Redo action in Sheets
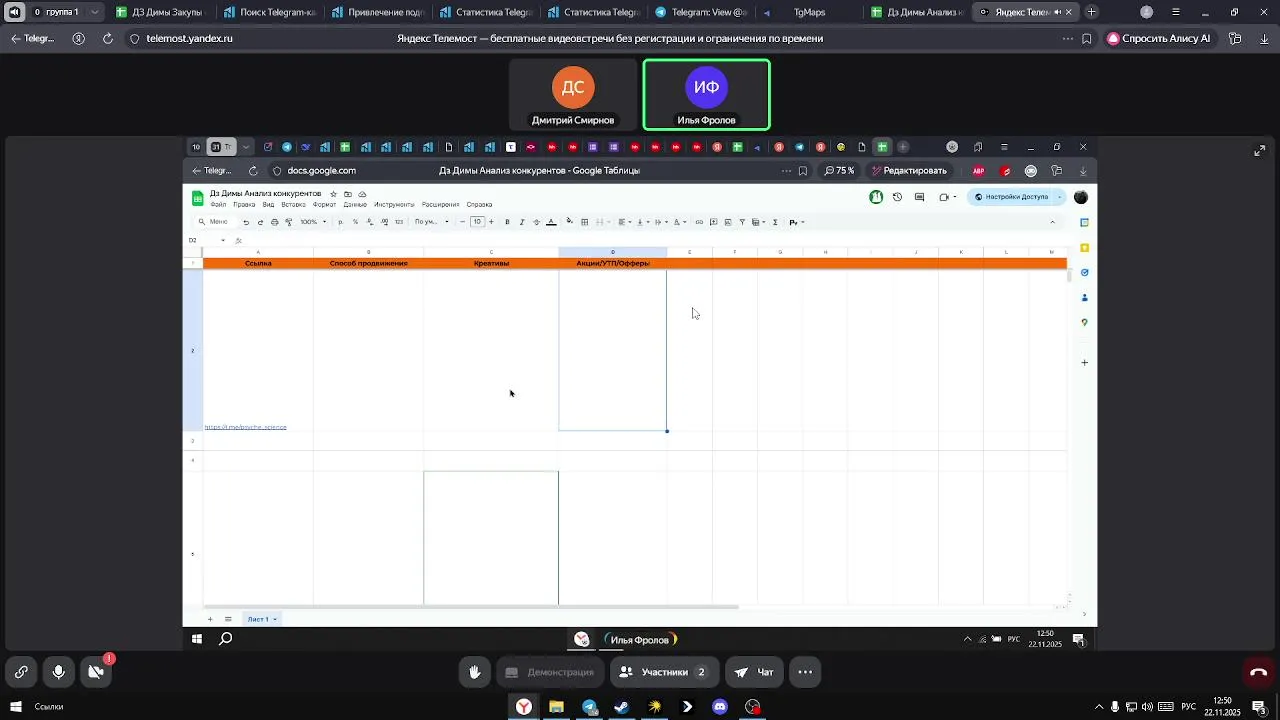 260,222
